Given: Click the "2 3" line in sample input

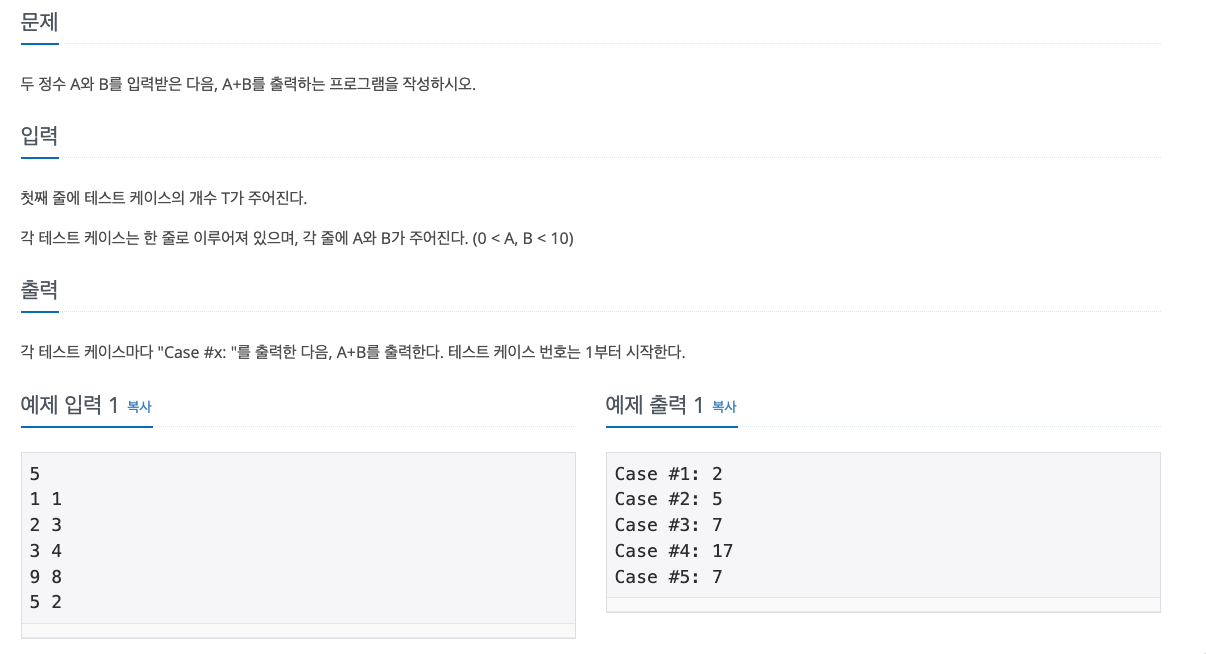Looking at the screenshot, I should tap(46, 525).
